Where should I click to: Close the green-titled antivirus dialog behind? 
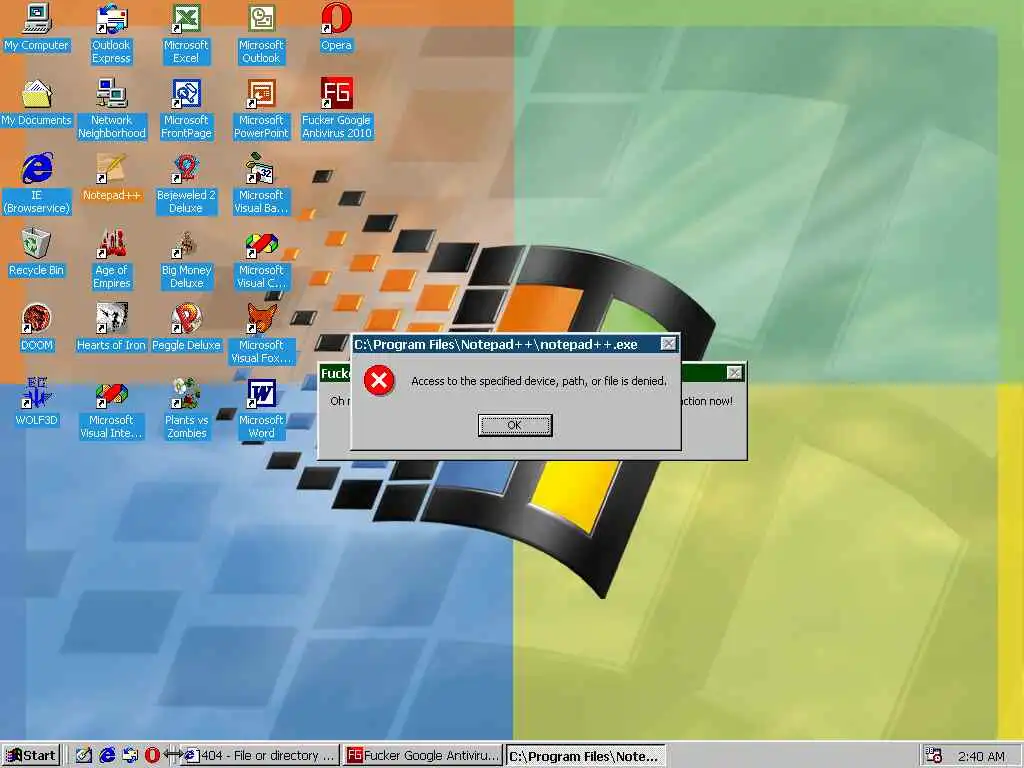click(734, 373)
